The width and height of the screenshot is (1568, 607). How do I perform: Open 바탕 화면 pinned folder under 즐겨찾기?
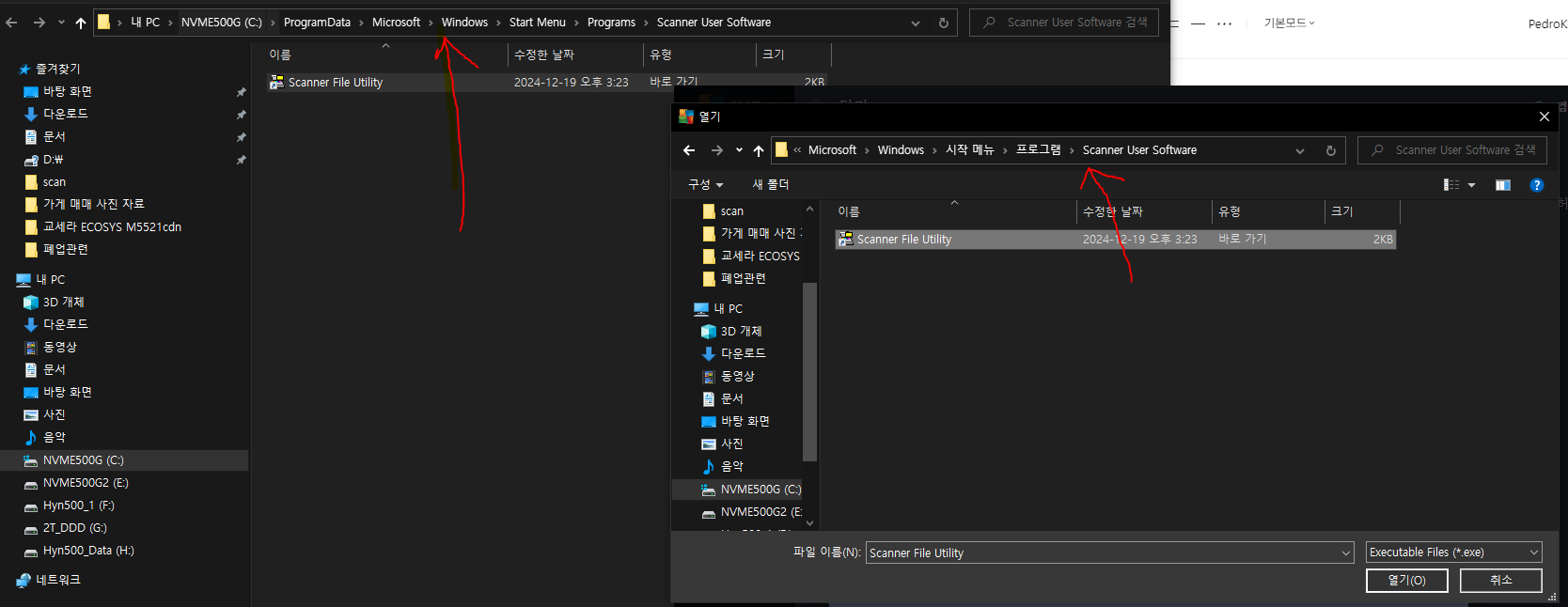(x=67, y=91)
